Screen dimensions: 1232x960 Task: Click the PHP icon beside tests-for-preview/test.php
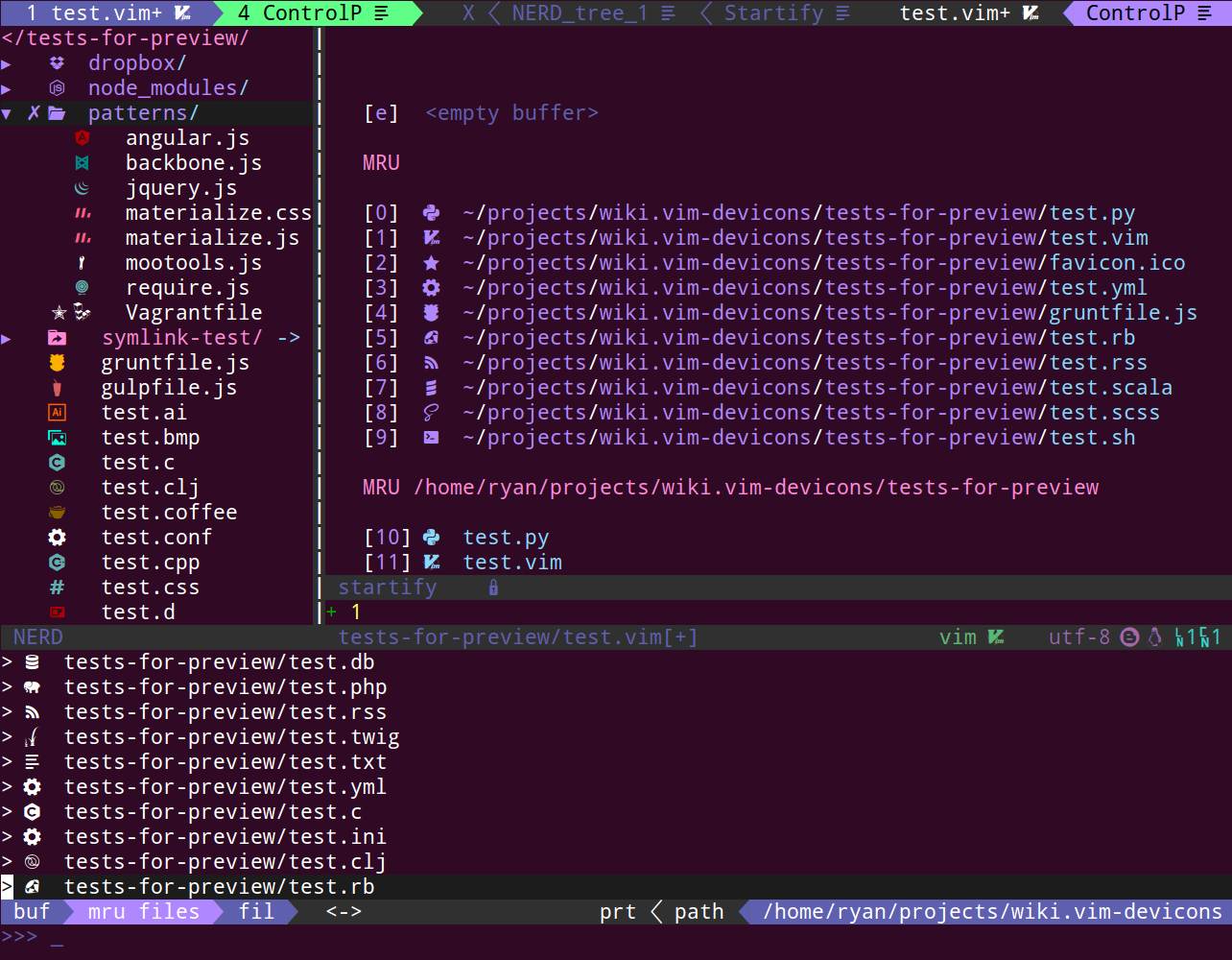[x=33, y=686]
